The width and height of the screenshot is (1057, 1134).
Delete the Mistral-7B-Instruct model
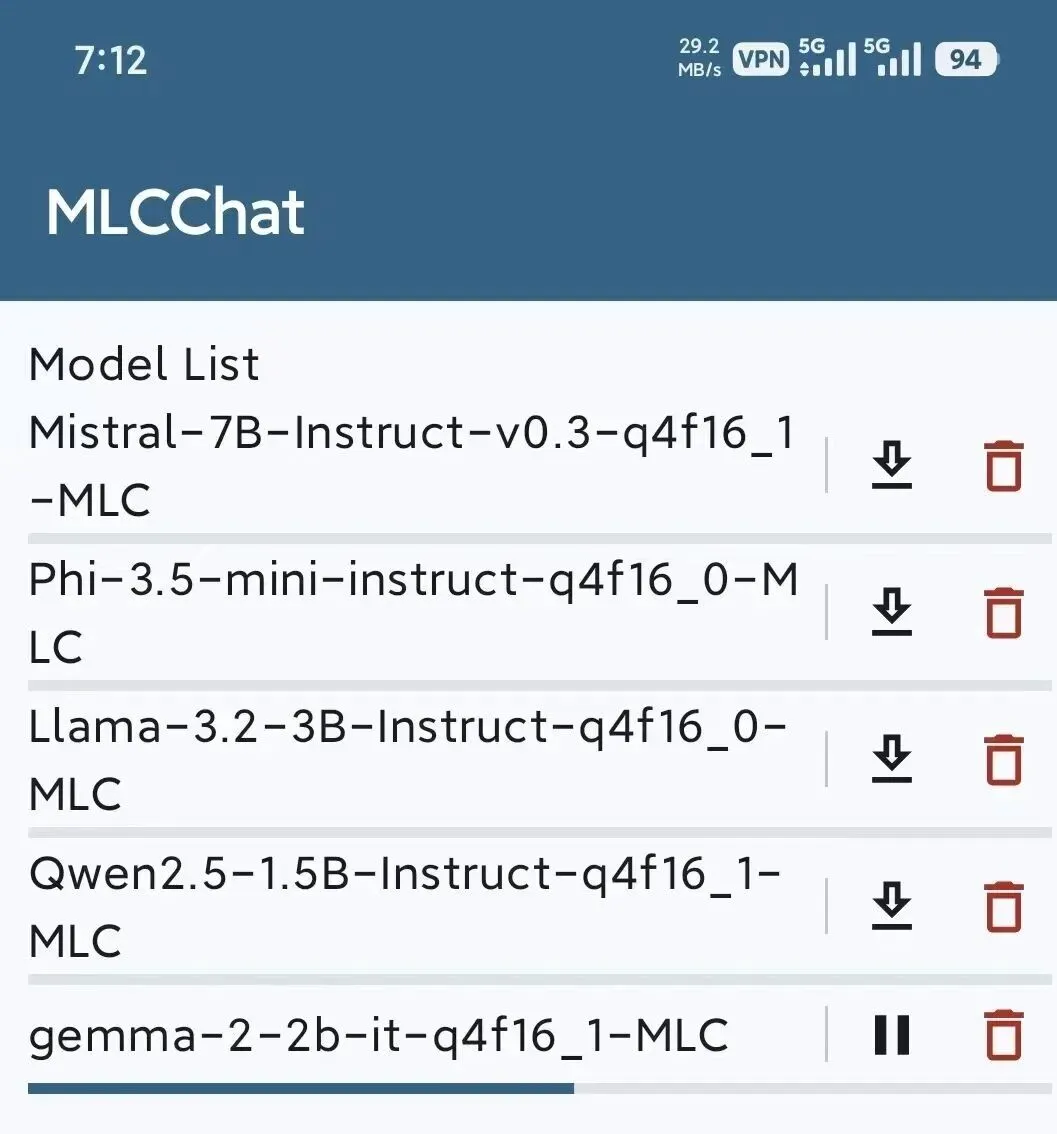tap(1003, 466)
